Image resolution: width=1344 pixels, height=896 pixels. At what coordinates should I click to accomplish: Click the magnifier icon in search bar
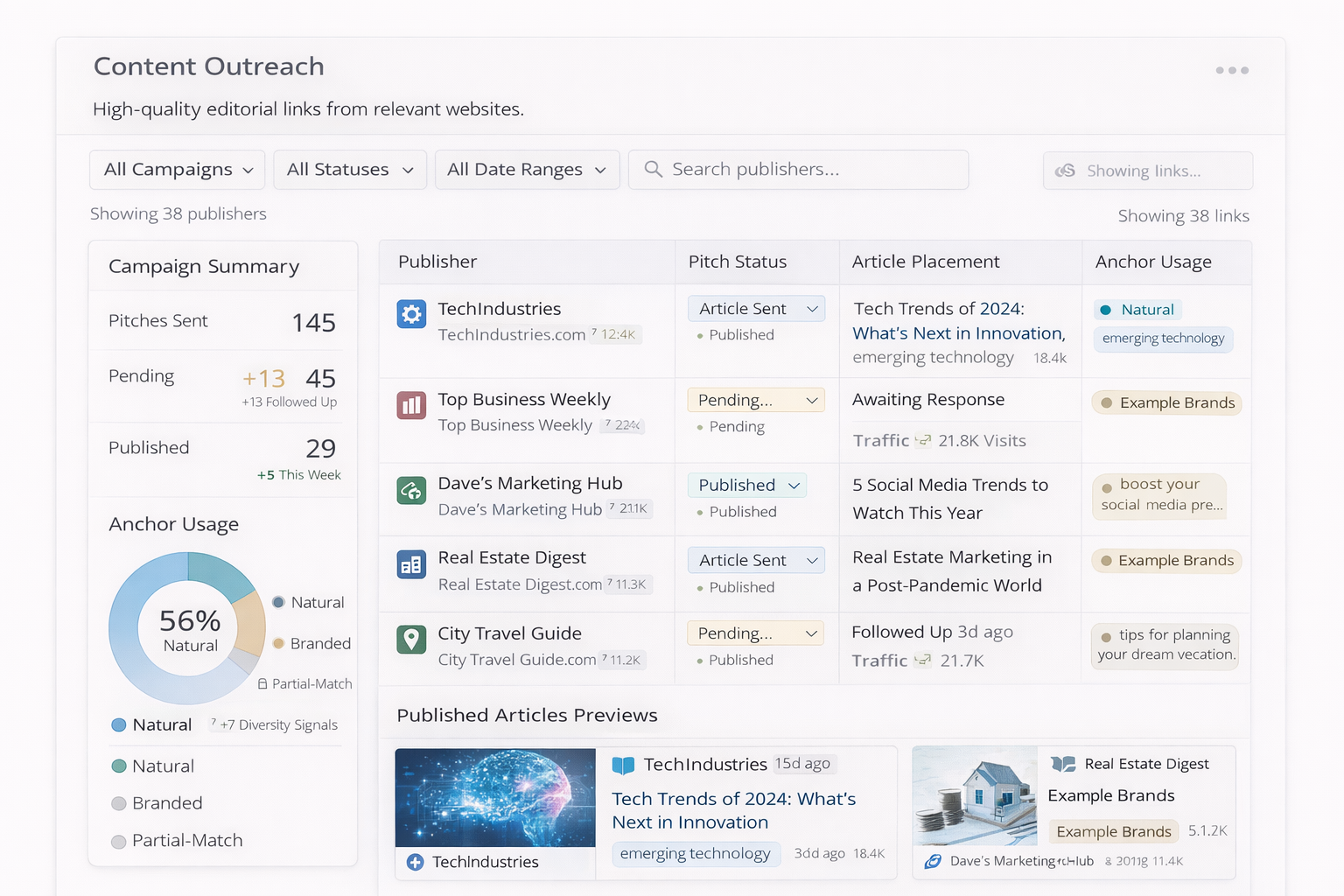(x=653, y=169)
